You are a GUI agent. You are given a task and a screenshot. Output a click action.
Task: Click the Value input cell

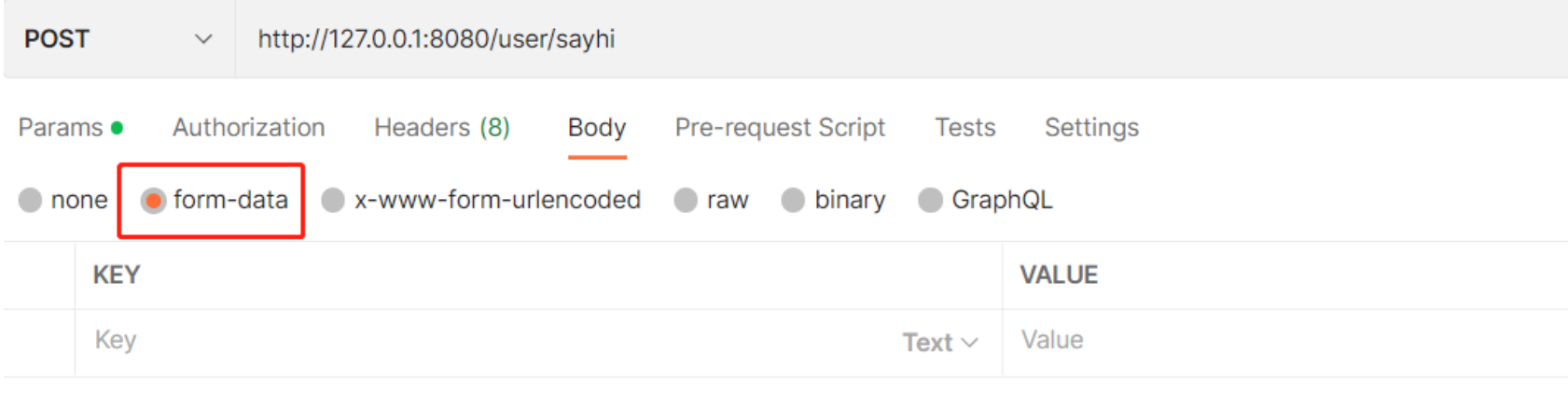pos(1278,341)
